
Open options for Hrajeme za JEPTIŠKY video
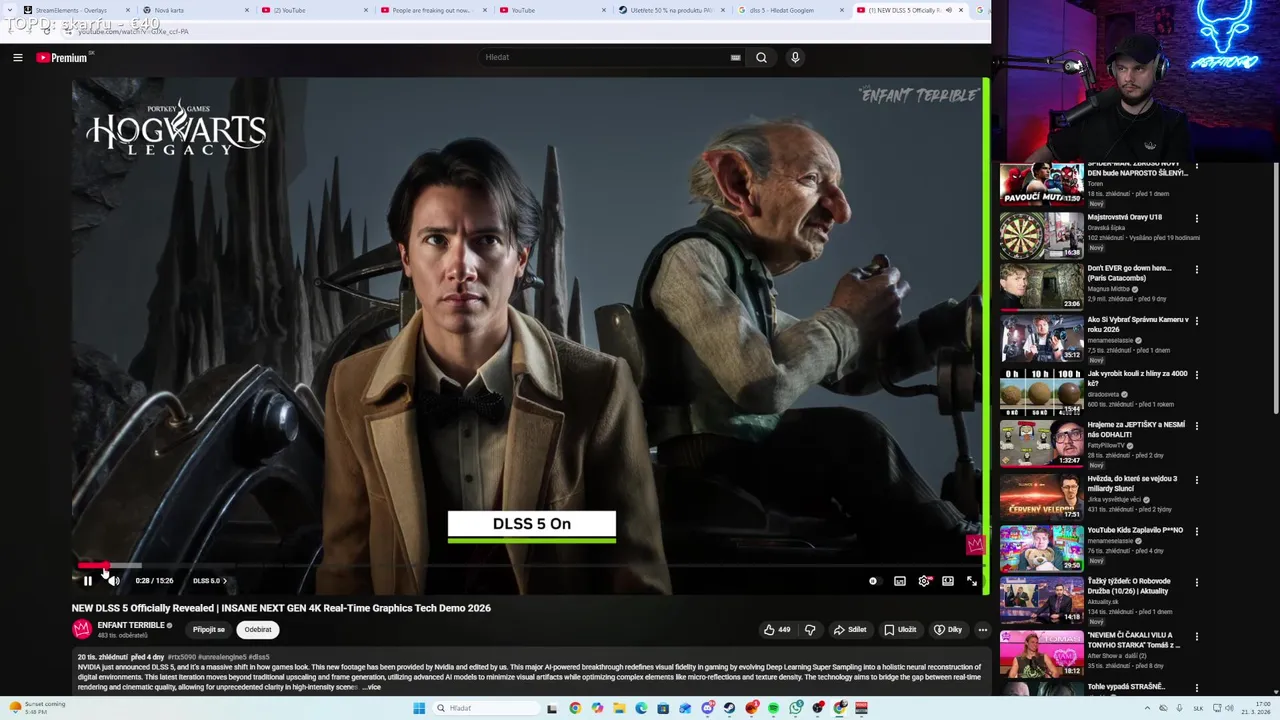point(1196,426)
